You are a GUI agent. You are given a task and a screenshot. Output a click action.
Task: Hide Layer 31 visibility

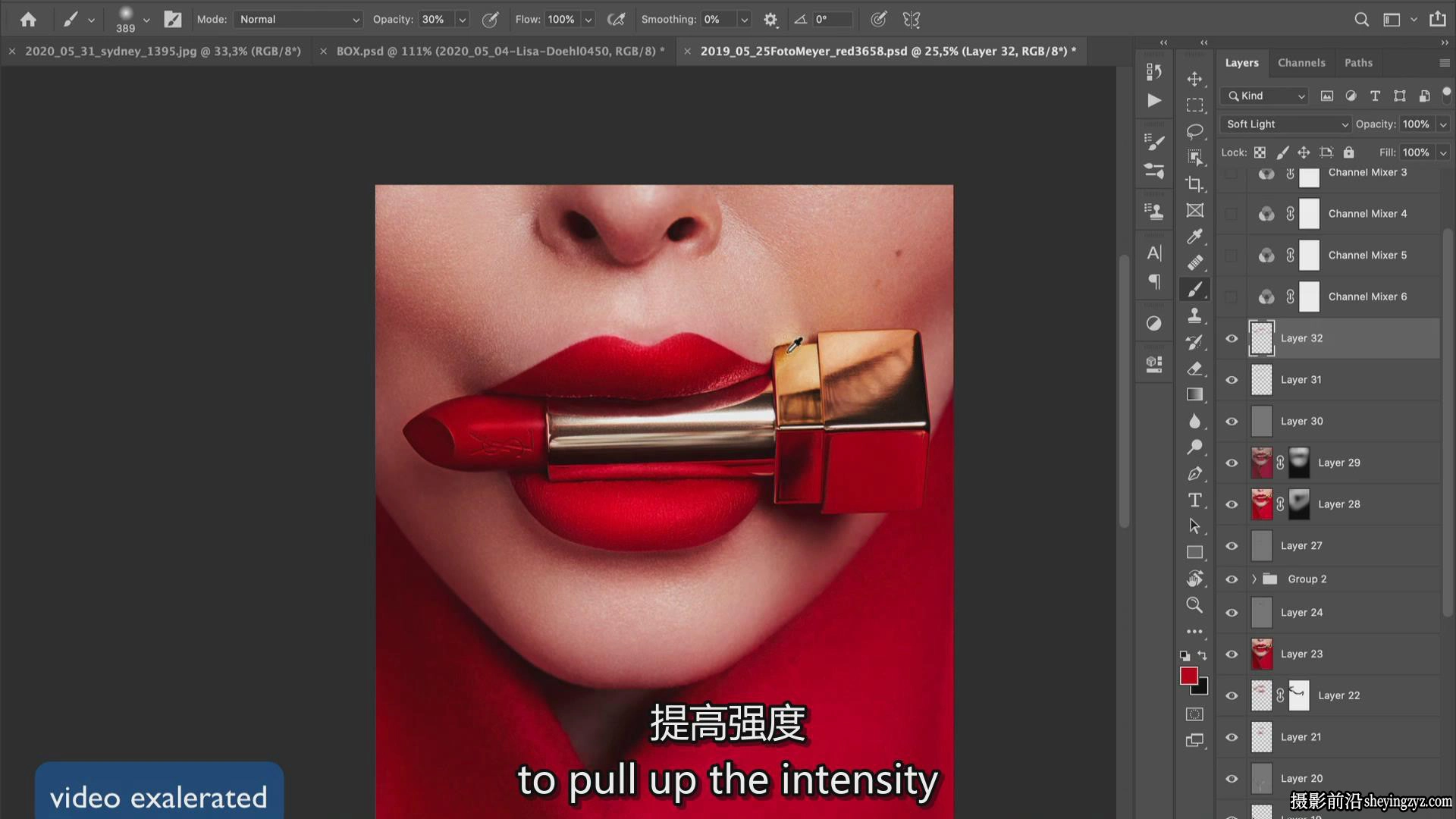1232,380
